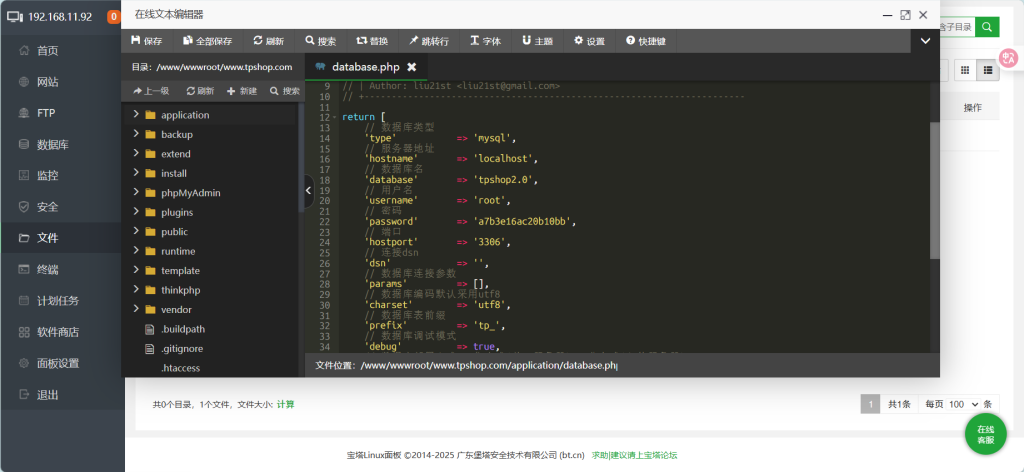Click the green search button at top right
This screenshot has width=1024, height=472.
pos(987,27)
